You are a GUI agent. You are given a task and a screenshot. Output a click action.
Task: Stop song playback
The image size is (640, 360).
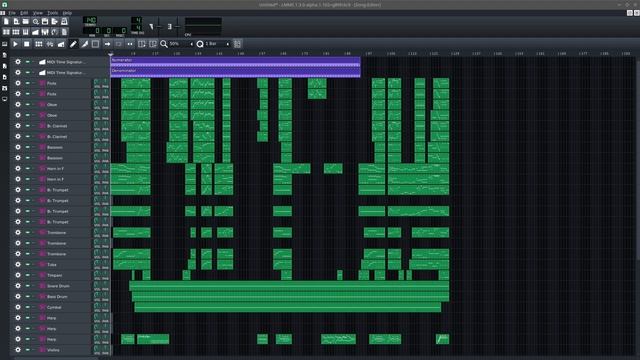click(27, 44)
